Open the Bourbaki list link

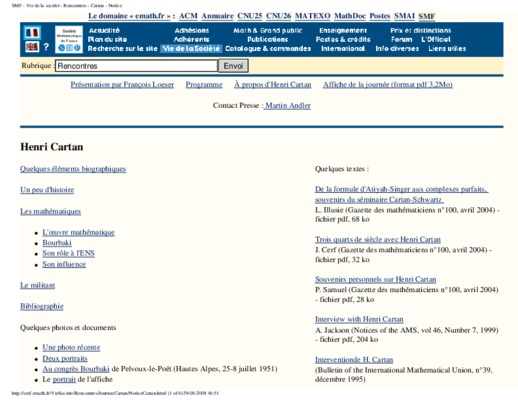[57, 243]
